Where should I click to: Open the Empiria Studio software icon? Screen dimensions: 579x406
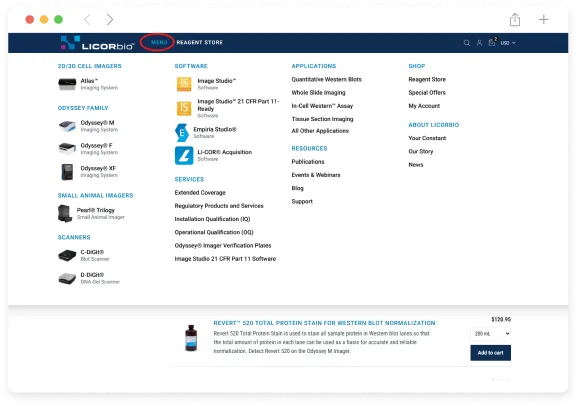tap(182, 132)
